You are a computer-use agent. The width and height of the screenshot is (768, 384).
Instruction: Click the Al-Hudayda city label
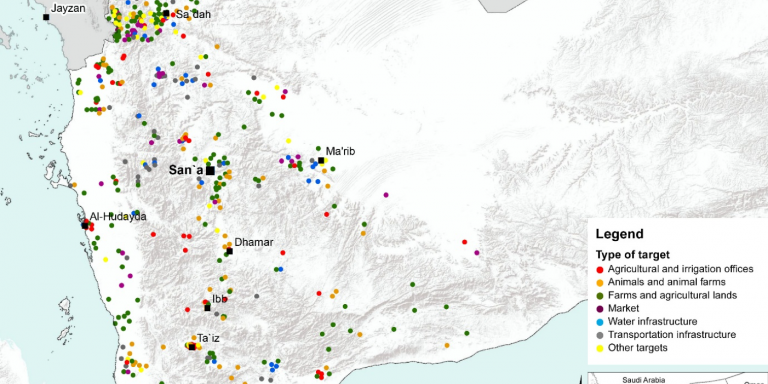pyautogui.click(x=118, y=216)
